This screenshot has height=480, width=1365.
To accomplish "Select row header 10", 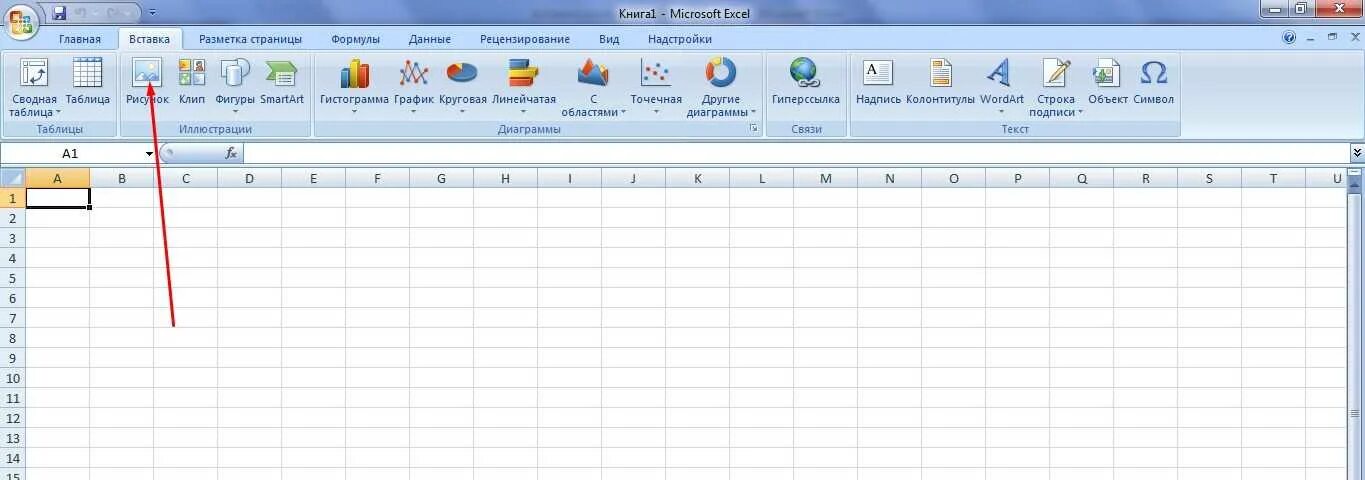I will [x=12, y=378].
